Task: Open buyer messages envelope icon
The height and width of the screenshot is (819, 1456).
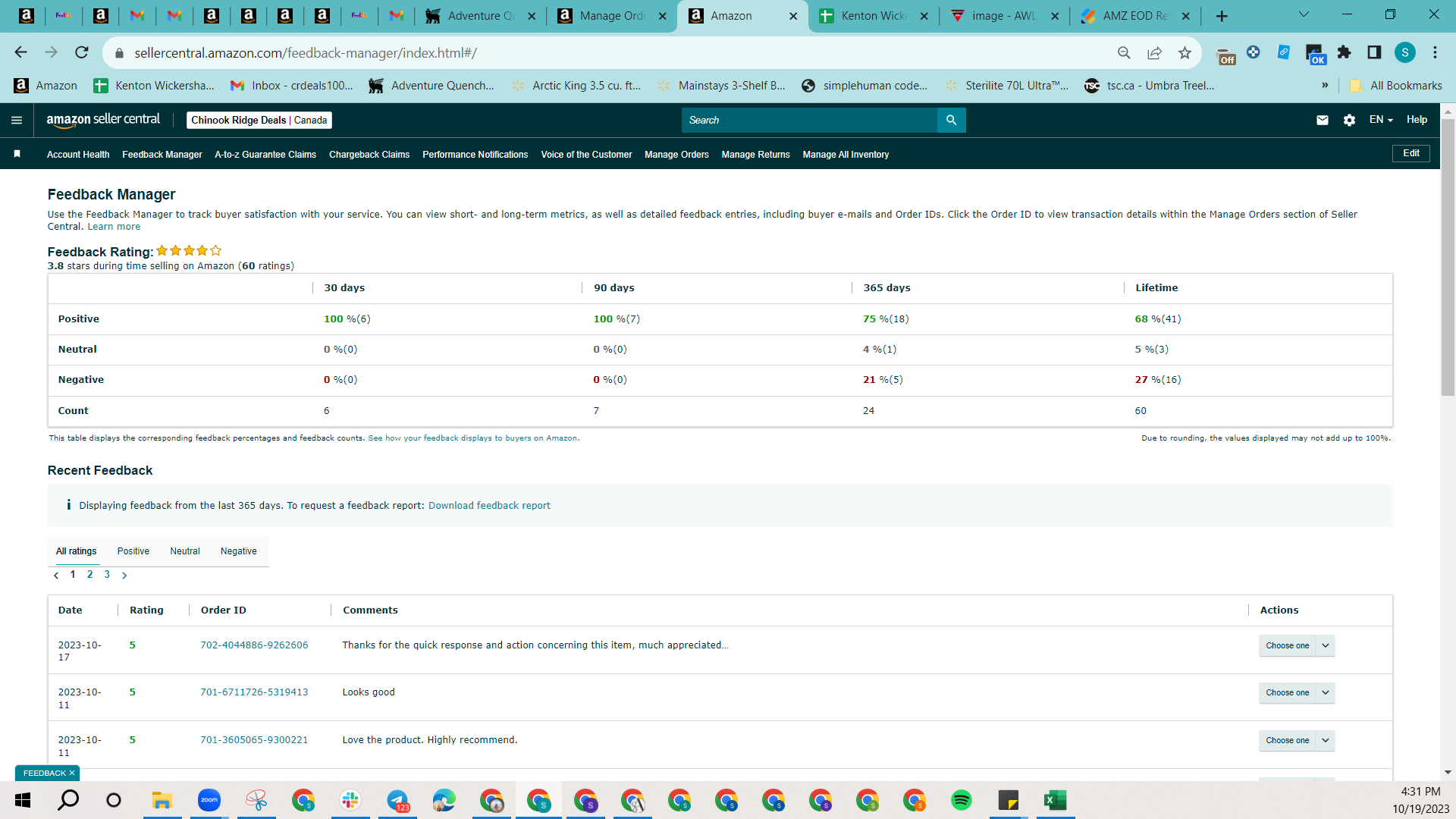Action: (1323, 120)
